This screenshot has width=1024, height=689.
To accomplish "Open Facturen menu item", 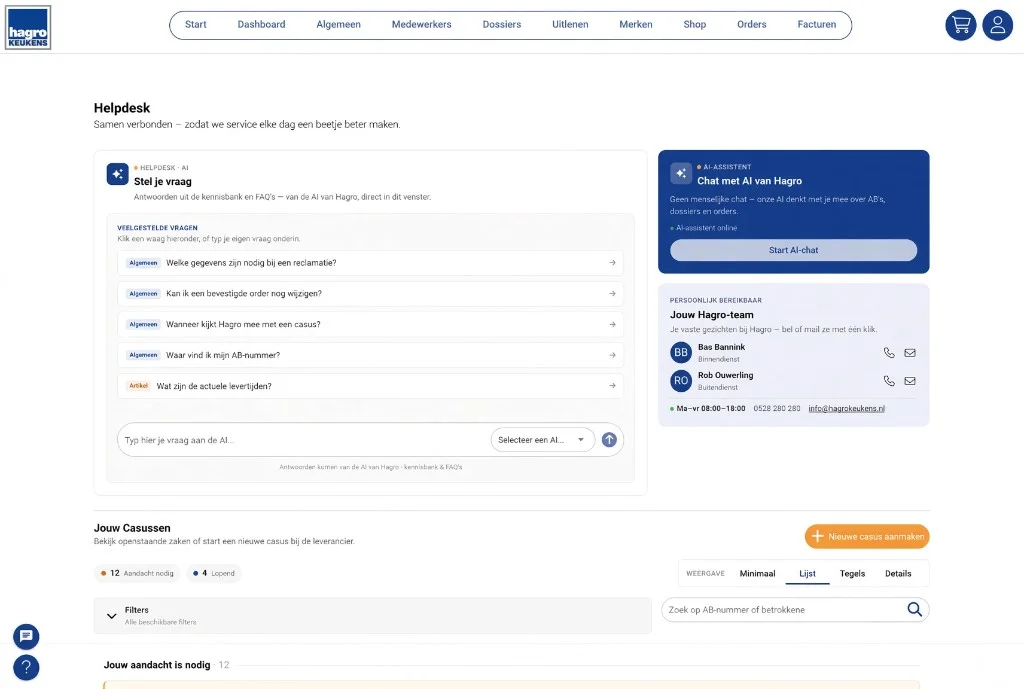I will 816,24.
